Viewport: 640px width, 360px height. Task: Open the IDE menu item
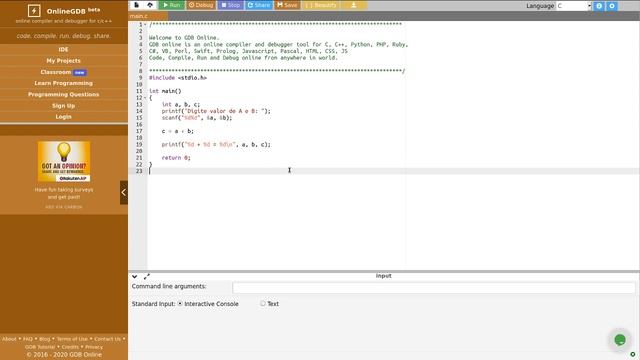64,49
